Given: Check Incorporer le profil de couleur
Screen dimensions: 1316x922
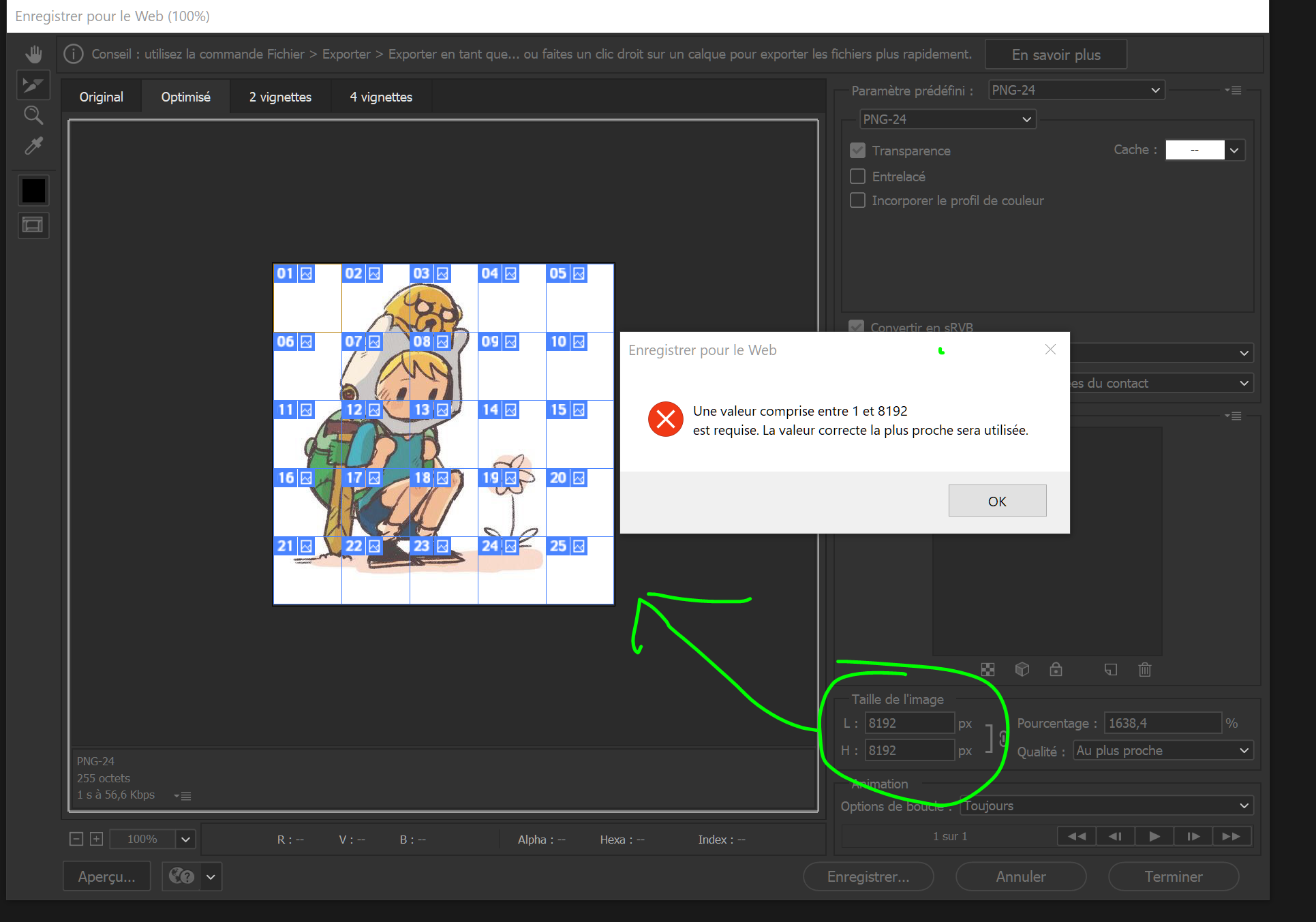Looking at the screenshot, I should (857, 200).
